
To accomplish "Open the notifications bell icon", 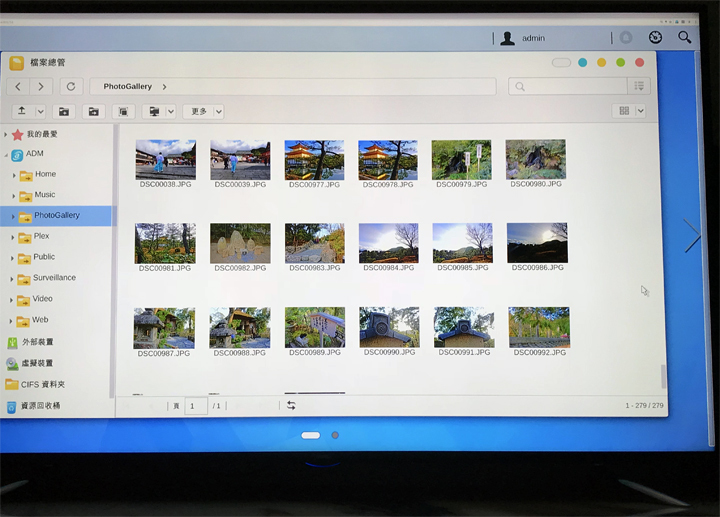I will pyautogui.click(x=626, y=38).
